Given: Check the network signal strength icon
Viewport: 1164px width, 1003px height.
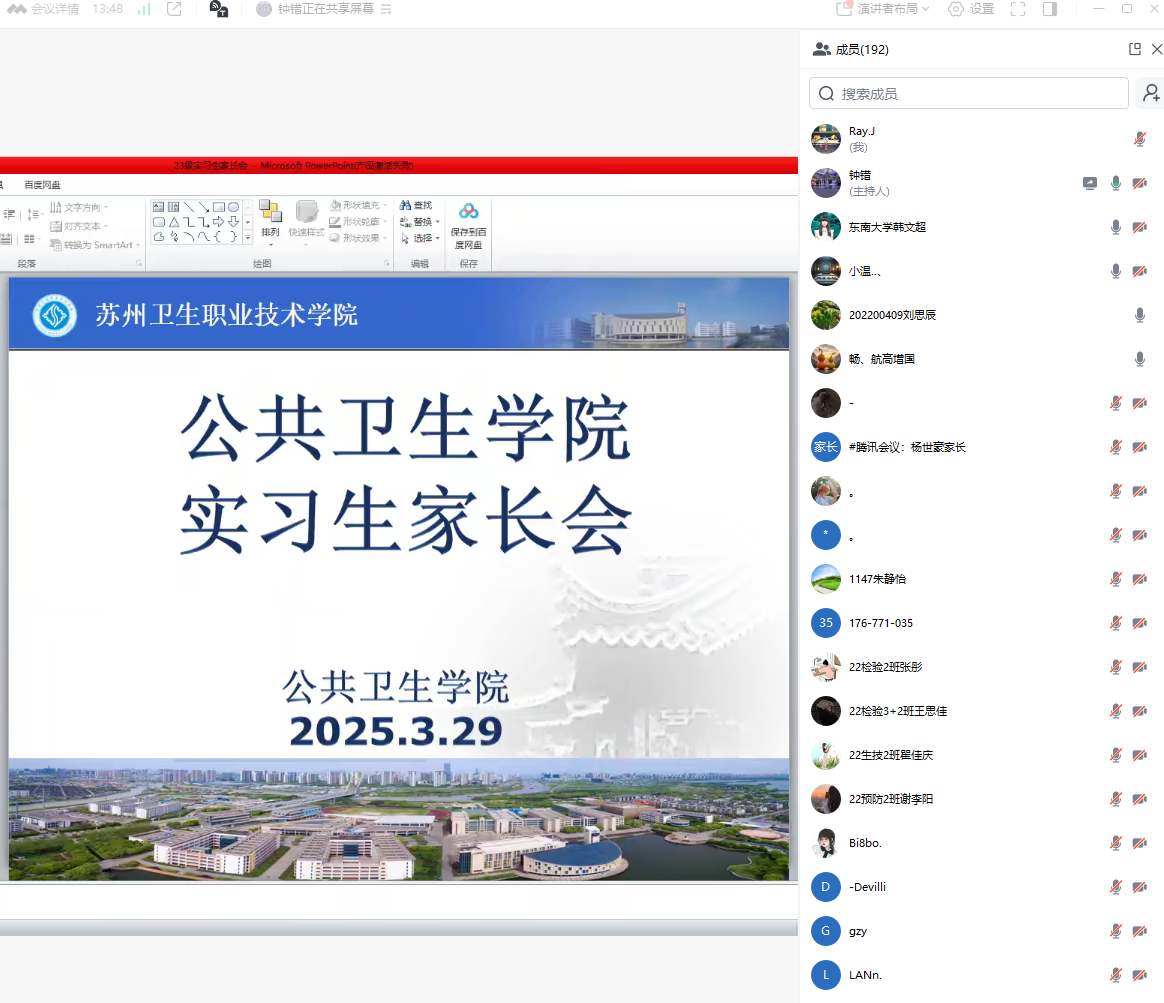Looking at the screenshot, I should click(144, 9).
